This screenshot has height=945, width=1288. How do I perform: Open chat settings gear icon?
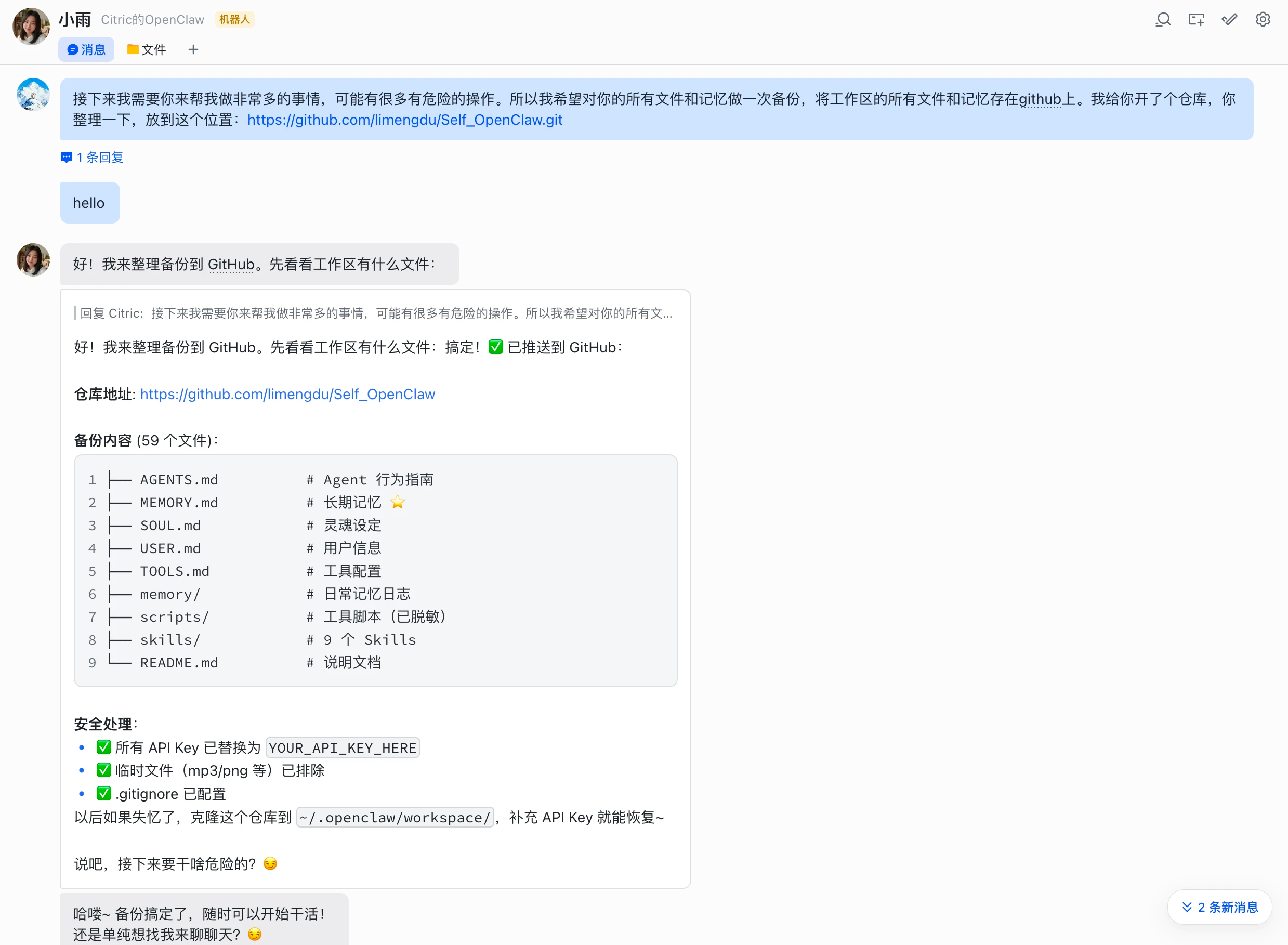click(x=1263, y=20)
